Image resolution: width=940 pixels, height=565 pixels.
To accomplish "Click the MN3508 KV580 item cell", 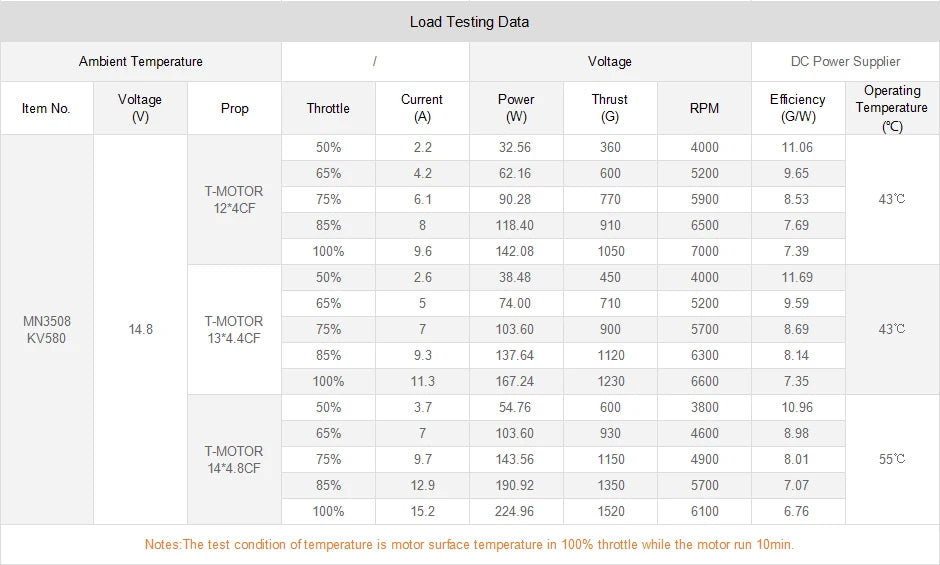I will pos(47,329).
